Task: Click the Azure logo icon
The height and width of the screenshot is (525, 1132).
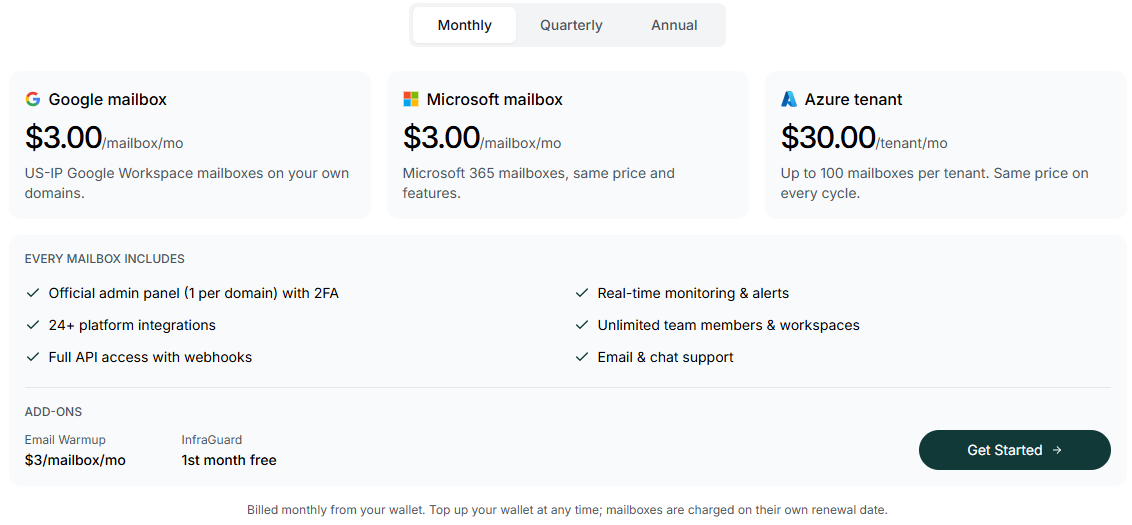Action: (x=789, y=99)
